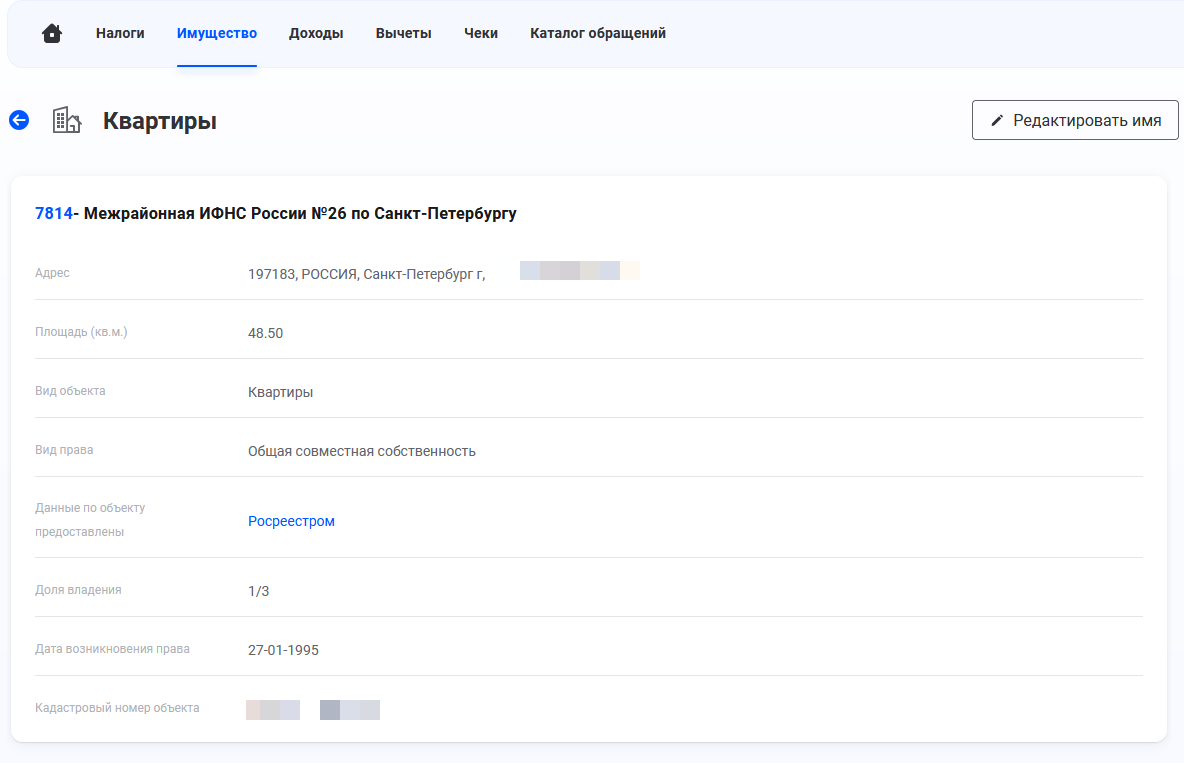Image resolution: width=1184 pixels, height=763 pixels.
Task: Click the Общая совместная собственность value
Action: pos(362,451)
